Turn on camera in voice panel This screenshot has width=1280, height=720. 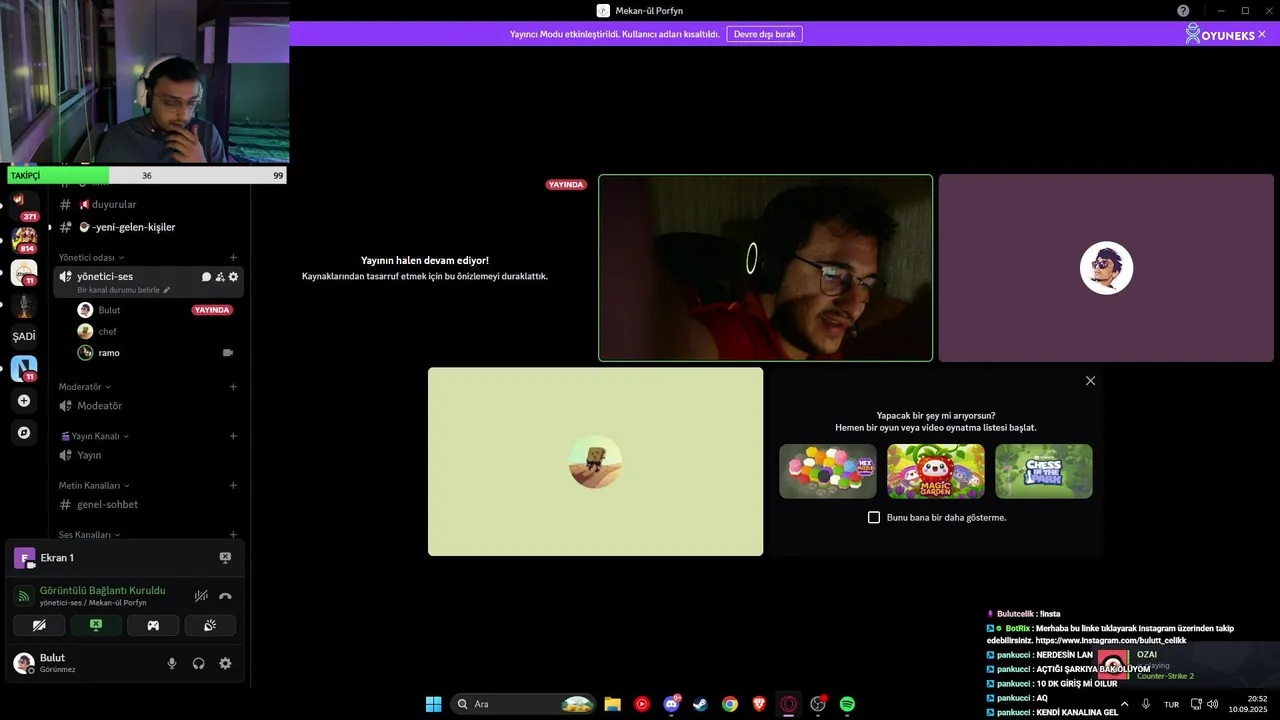click(x=39, y=625)
